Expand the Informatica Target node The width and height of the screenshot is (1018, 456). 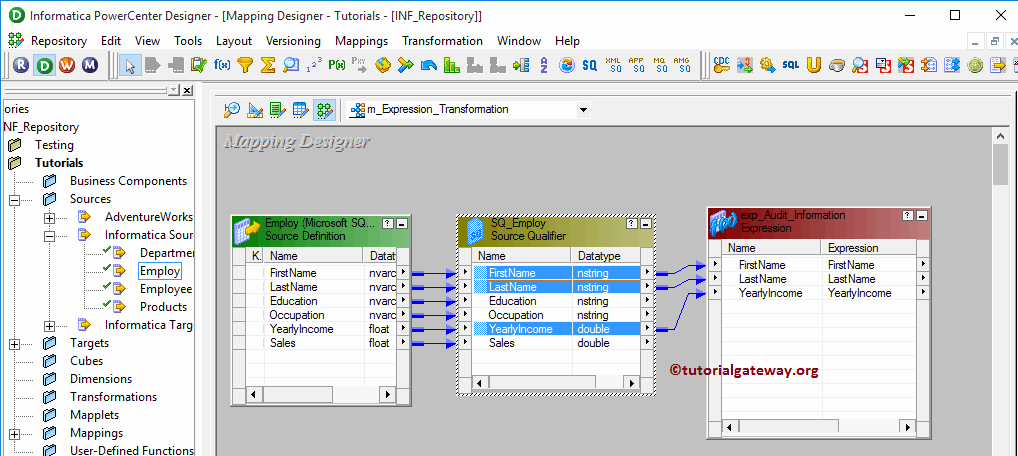49,325
